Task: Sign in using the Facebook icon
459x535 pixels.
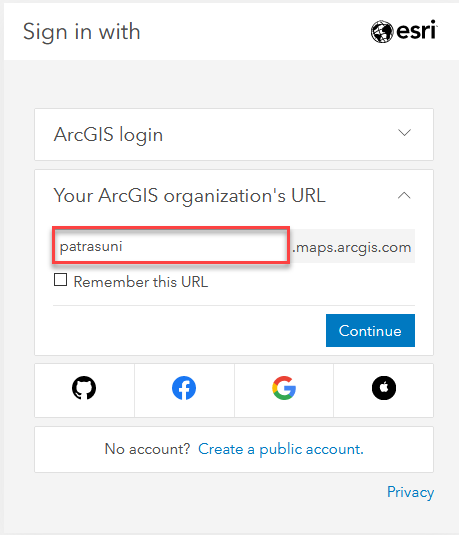Action: [184, 388]
